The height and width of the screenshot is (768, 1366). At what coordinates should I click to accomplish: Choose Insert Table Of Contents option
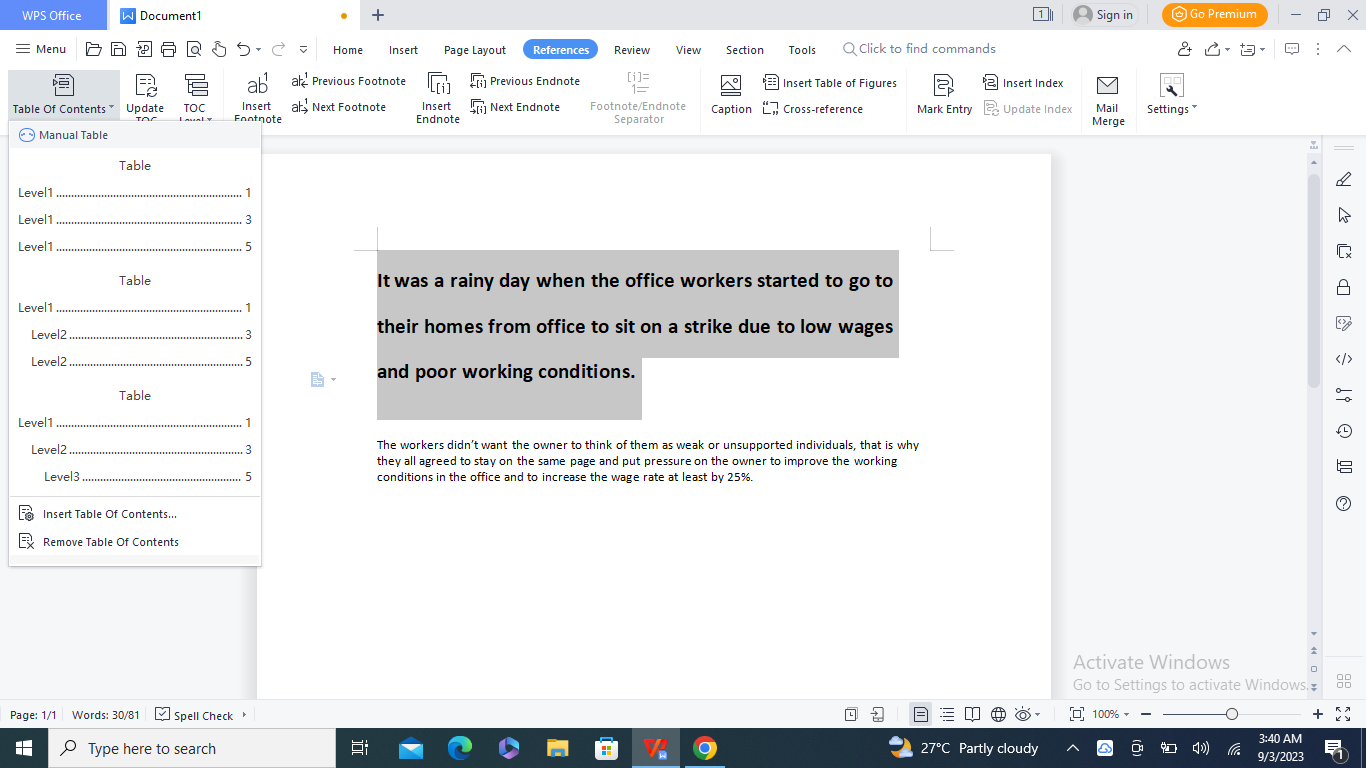pos(109,514)
